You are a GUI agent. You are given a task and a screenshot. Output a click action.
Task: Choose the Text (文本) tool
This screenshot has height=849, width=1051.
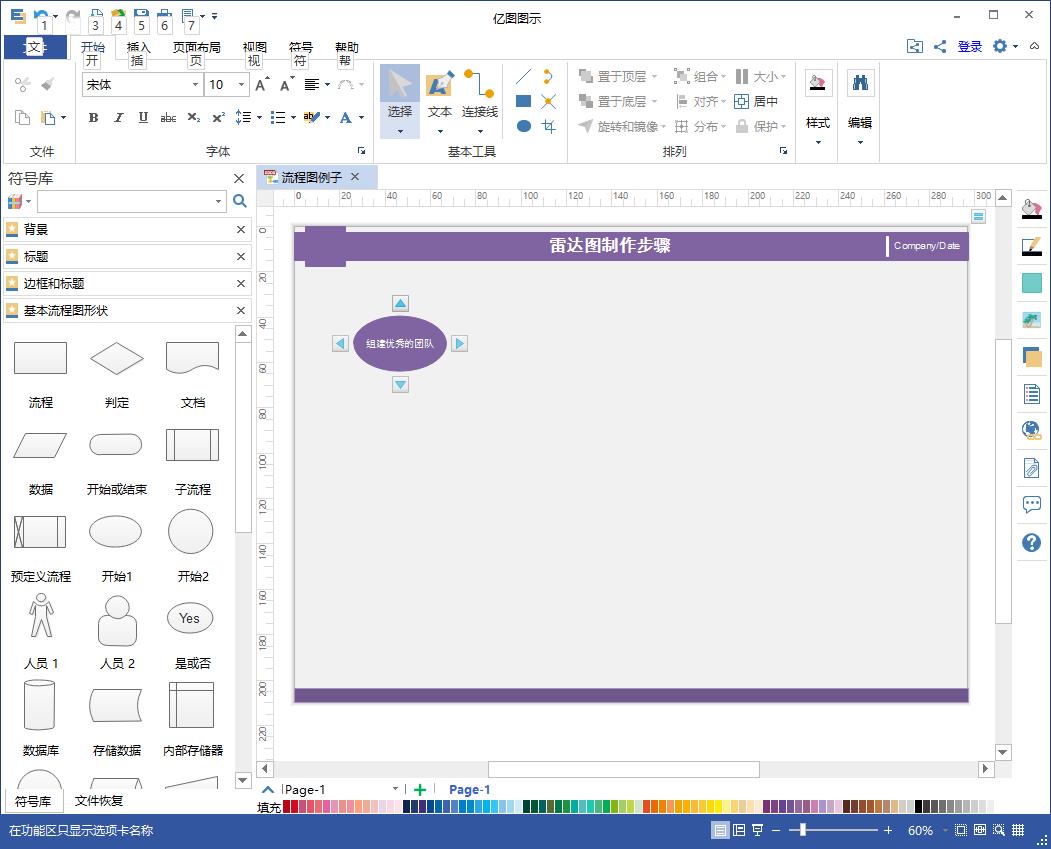tap(440, 95)
